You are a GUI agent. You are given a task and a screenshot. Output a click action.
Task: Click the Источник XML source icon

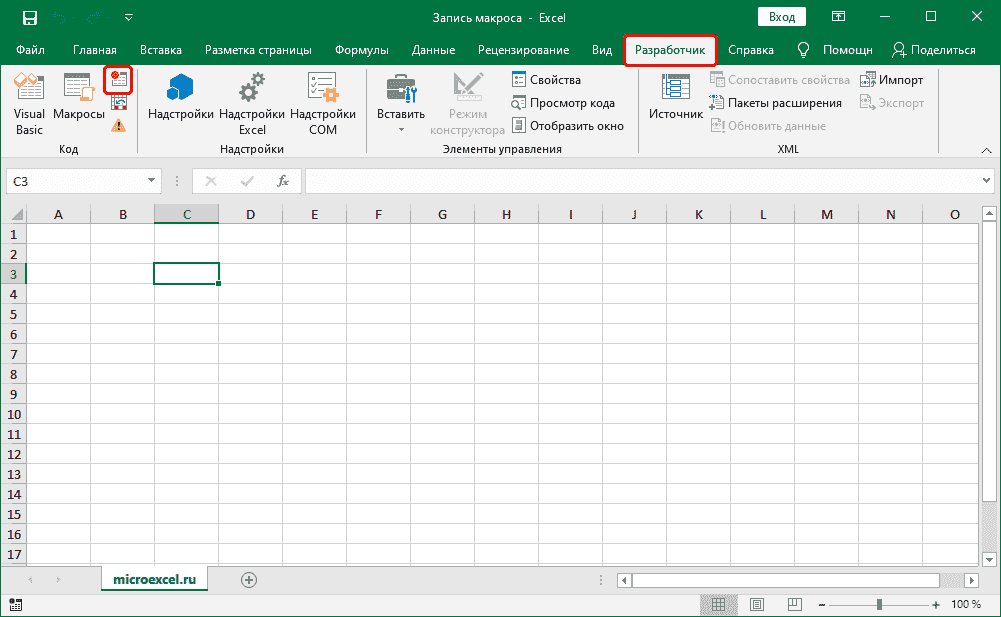tap(676, 100)
